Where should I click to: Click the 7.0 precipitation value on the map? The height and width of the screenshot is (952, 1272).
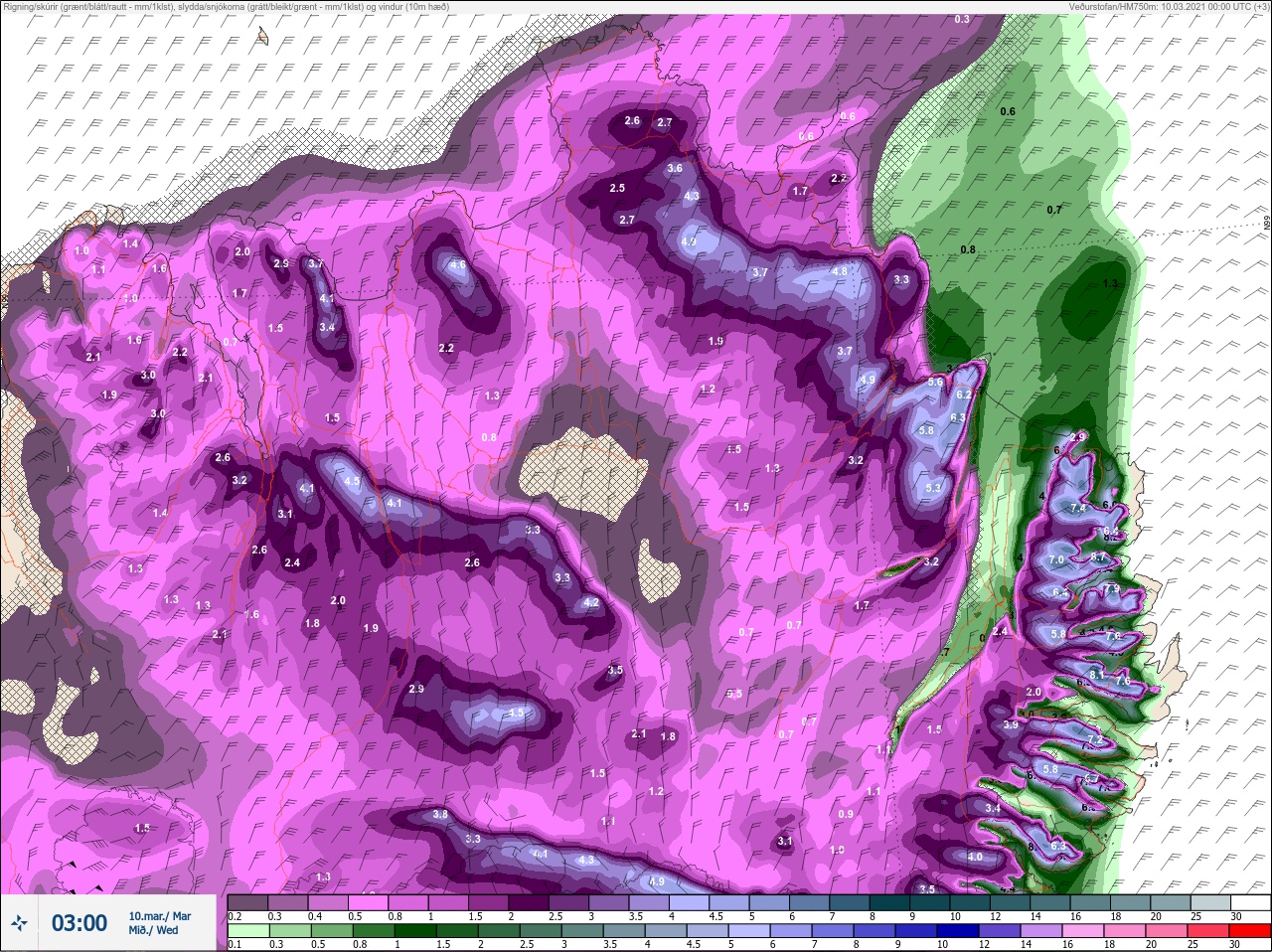coord(1056,559)
